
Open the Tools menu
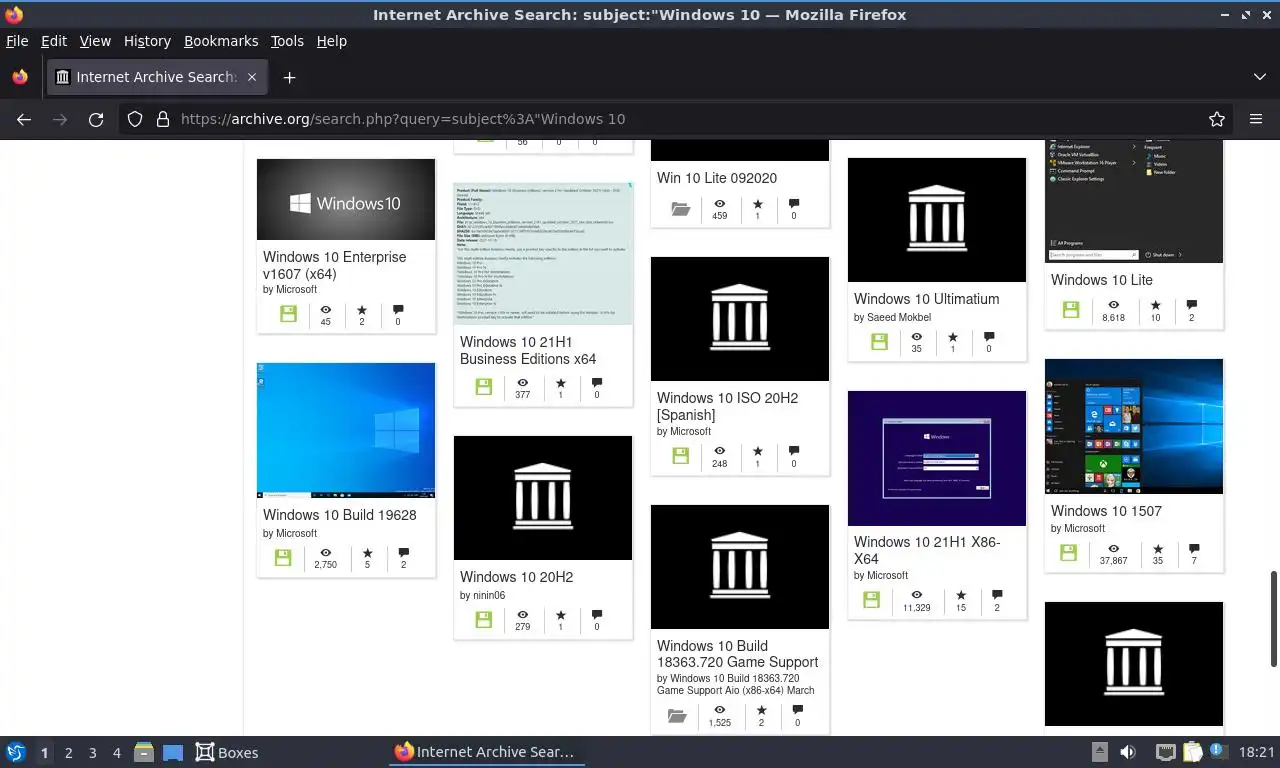pos(287,41)
